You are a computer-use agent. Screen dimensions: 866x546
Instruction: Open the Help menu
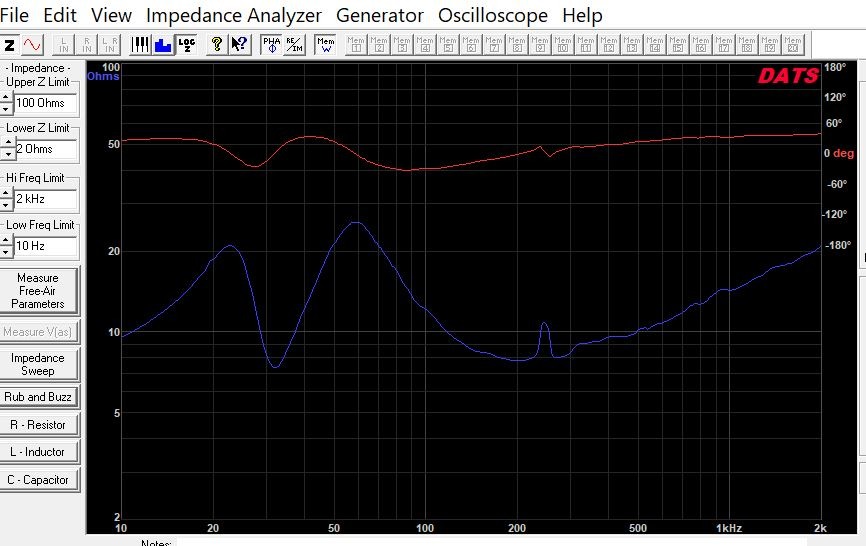582,15
